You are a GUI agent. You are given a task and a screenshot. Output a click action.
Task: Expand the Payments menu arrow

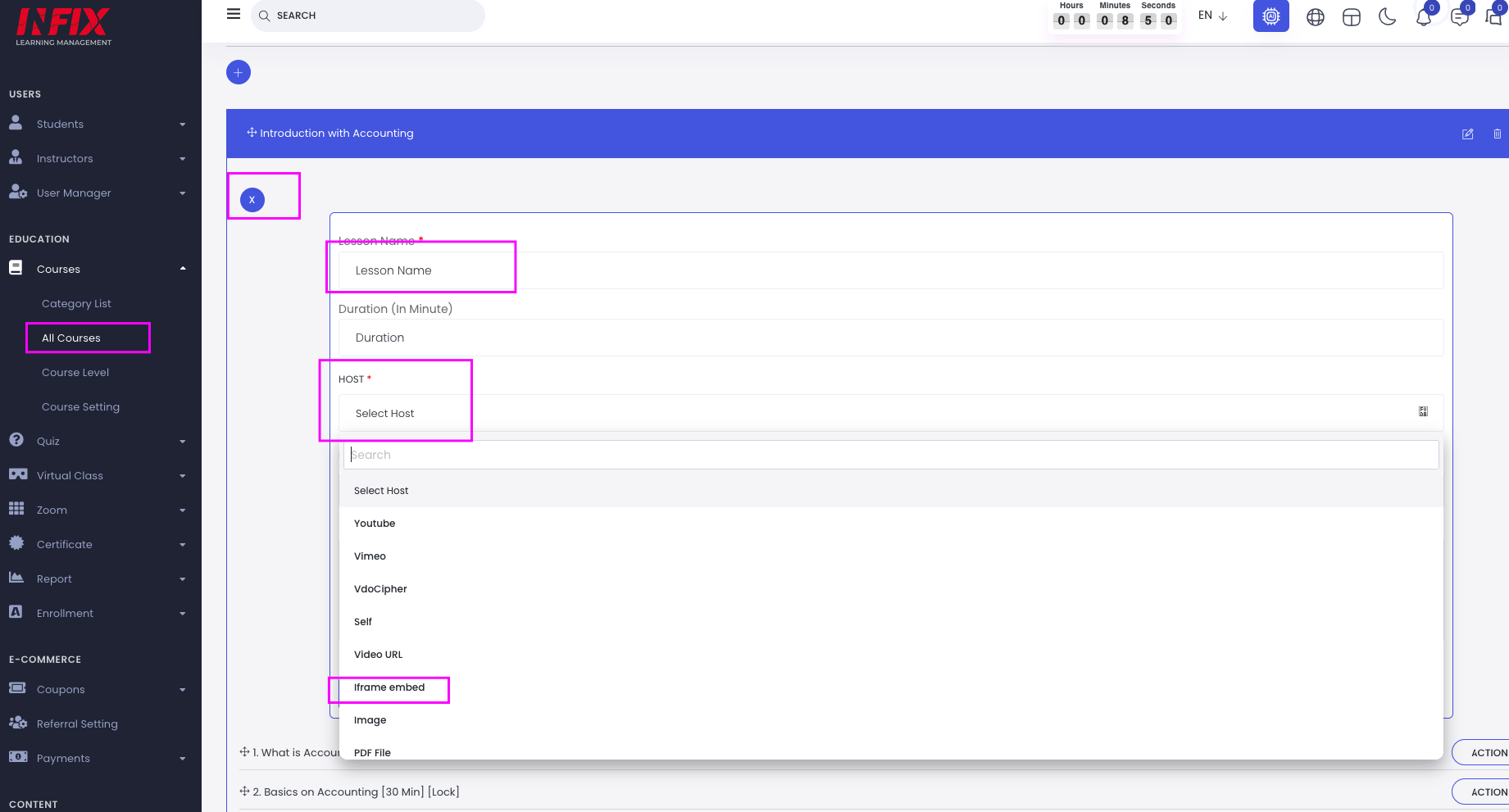coord(183,759)
